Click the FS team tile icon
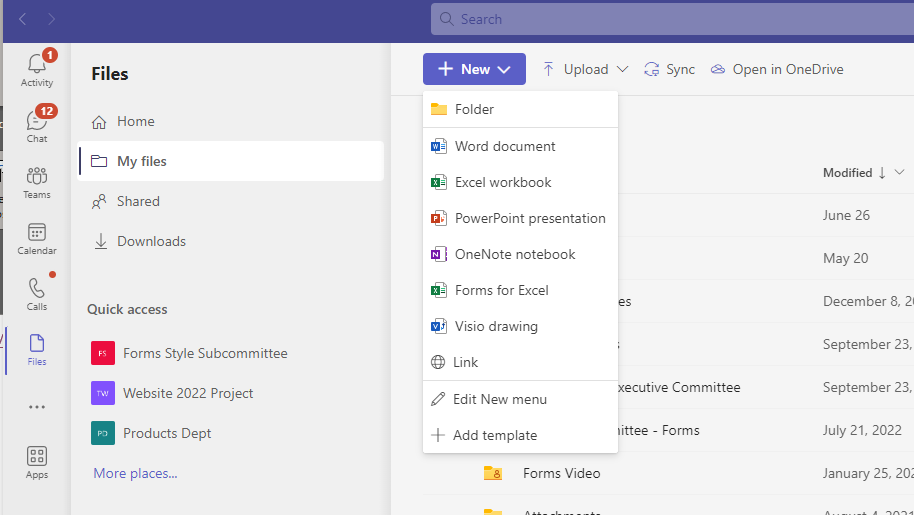This screenshot has width=914, height=515. click(x=103, y=353)
